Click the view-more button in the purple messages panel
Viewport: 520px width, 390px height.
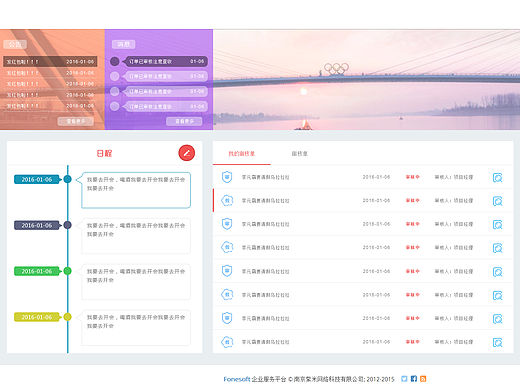click(184, 121)
